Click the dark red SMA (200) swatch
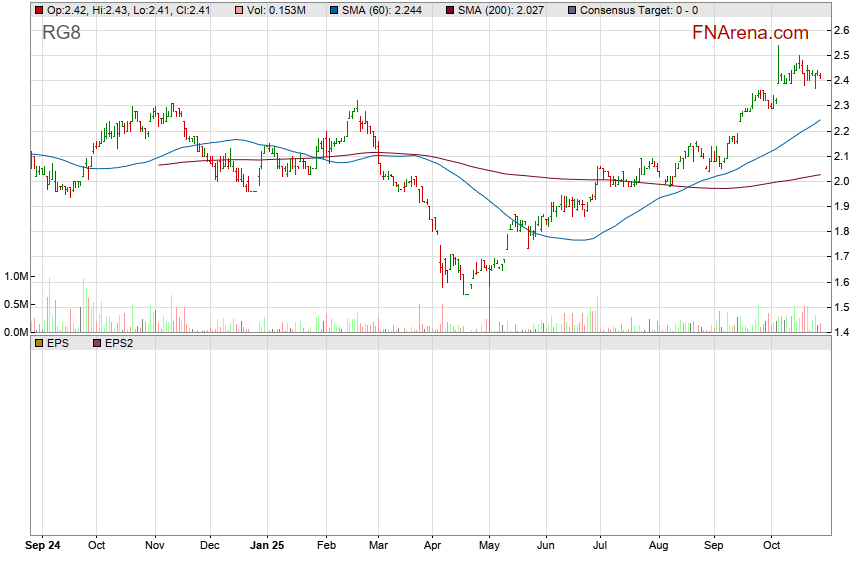Screen dimensions: 859x566 pos(449,10)
